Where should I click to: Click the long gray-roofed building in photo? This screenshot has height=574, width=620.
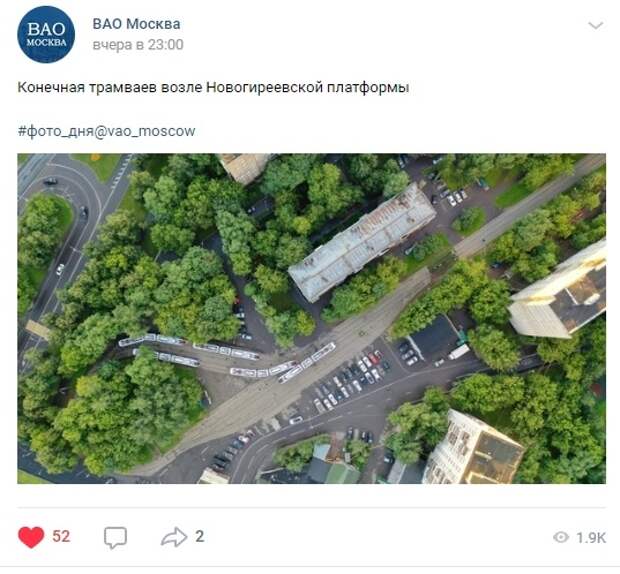[362, 242]
